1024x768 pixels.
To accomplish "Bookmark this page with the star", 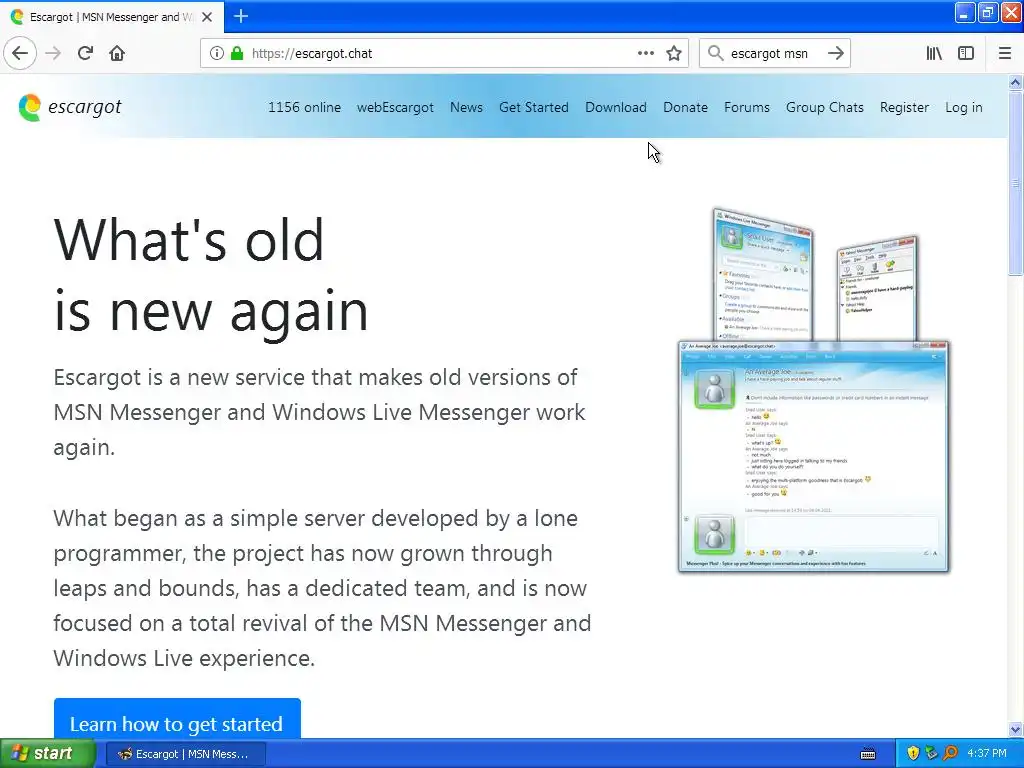I will 674,54.
